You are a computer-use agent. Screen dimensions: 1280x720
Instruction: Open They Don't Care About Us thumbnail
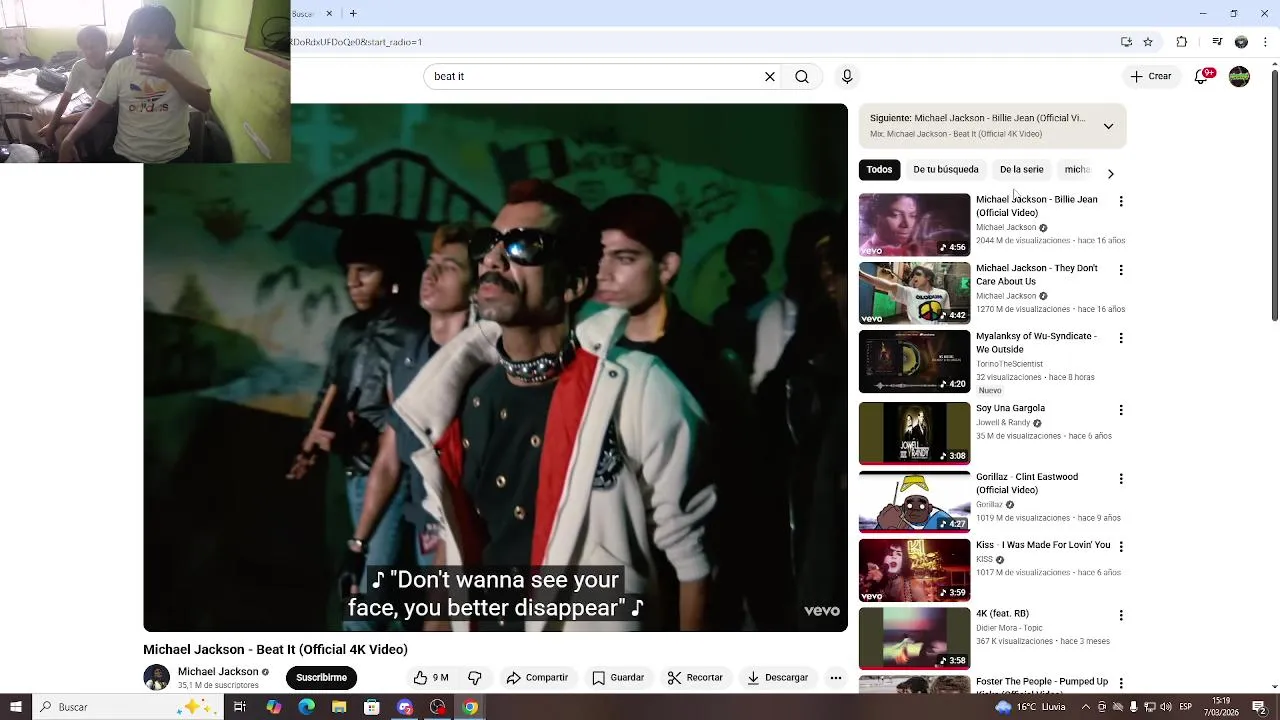[x=914, y=293]
